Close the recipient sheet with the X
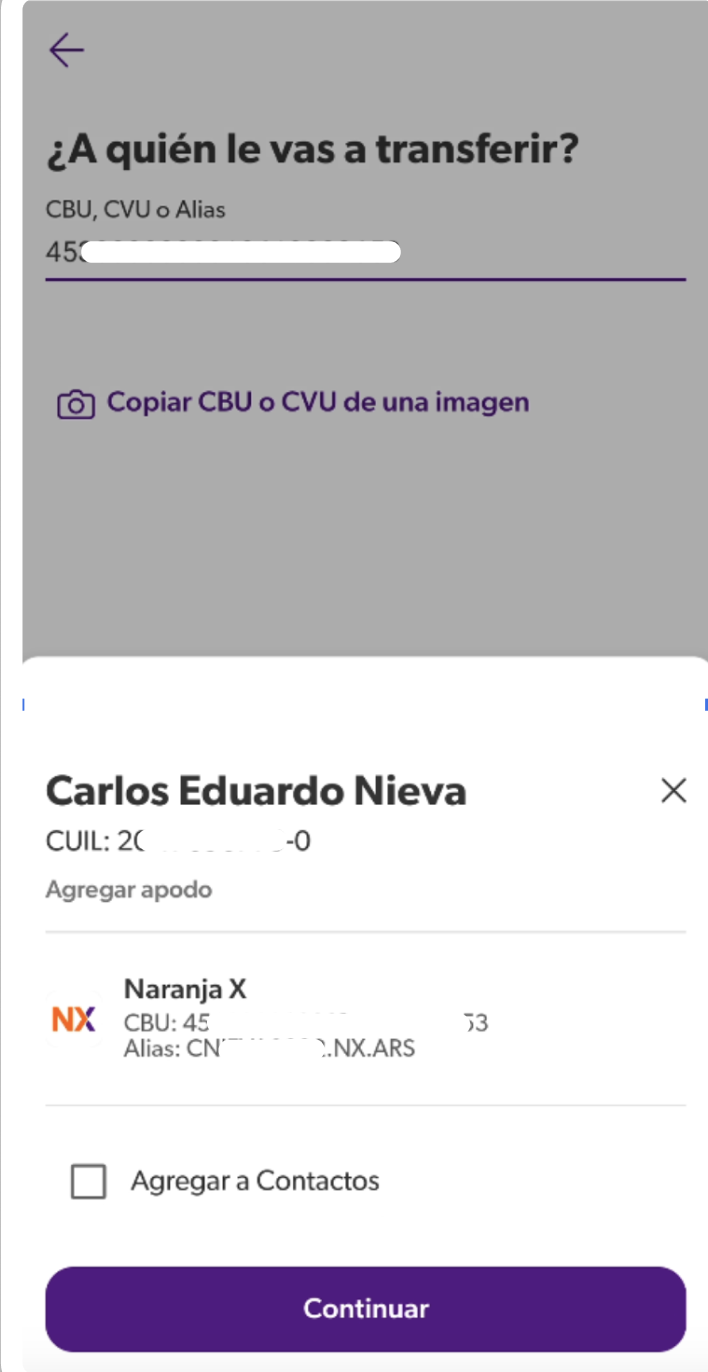 (x=673, y=791)
